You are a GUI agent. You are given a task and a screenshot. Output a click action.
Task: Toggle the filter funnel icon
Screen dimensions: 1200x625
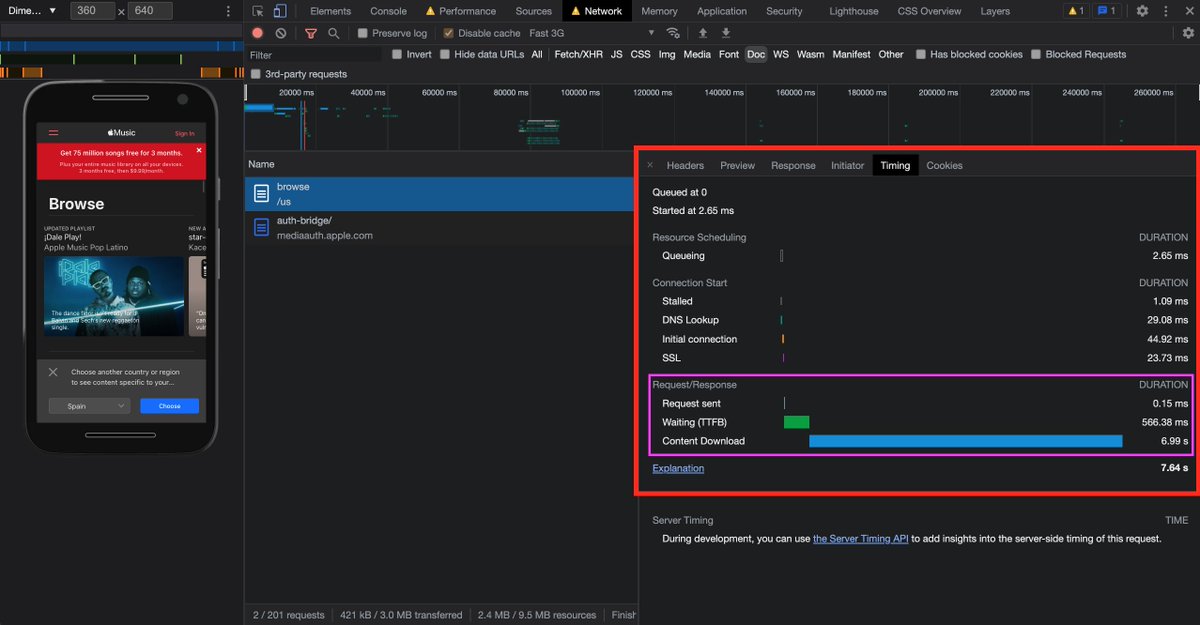(x=311, y=33)
